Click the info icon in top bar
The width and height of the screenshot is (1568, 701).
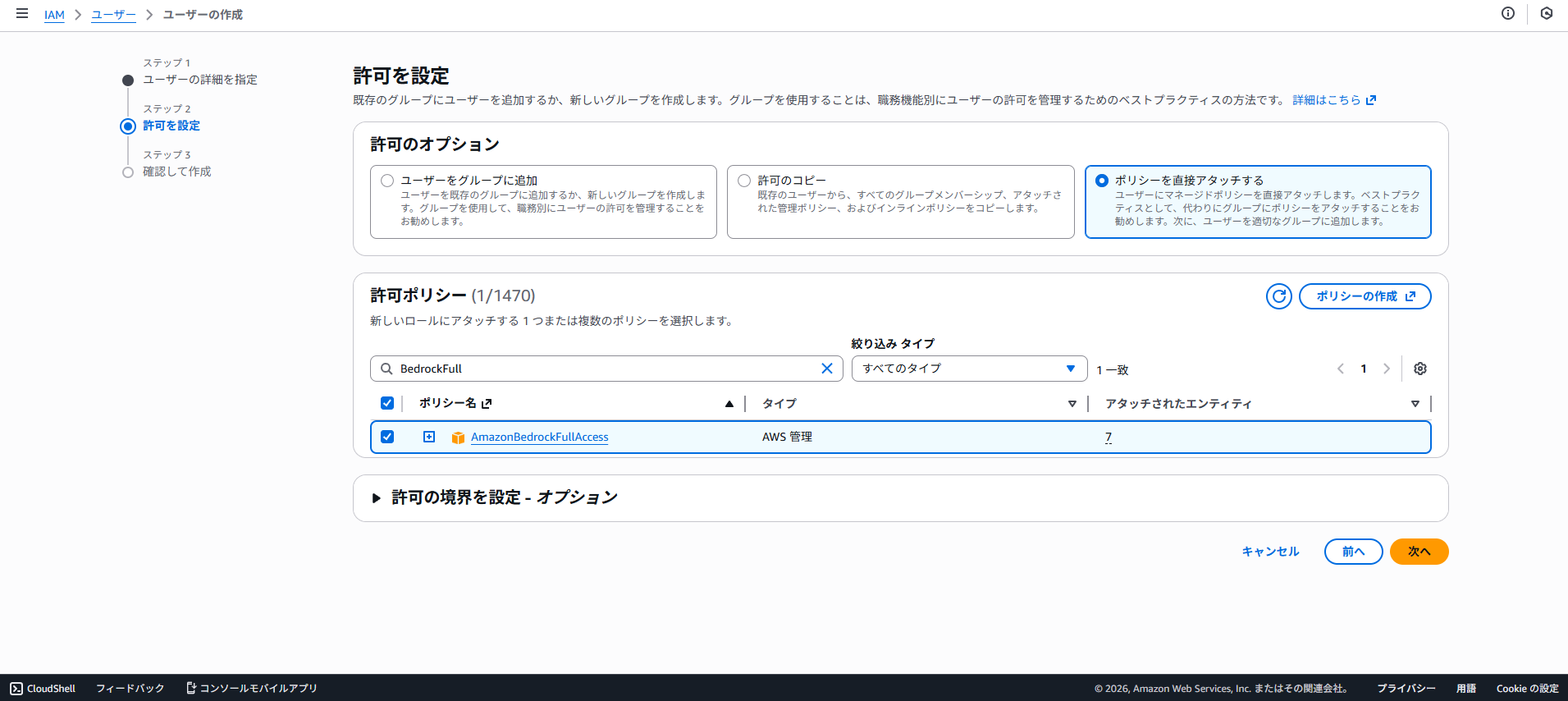coord(1507,13)
